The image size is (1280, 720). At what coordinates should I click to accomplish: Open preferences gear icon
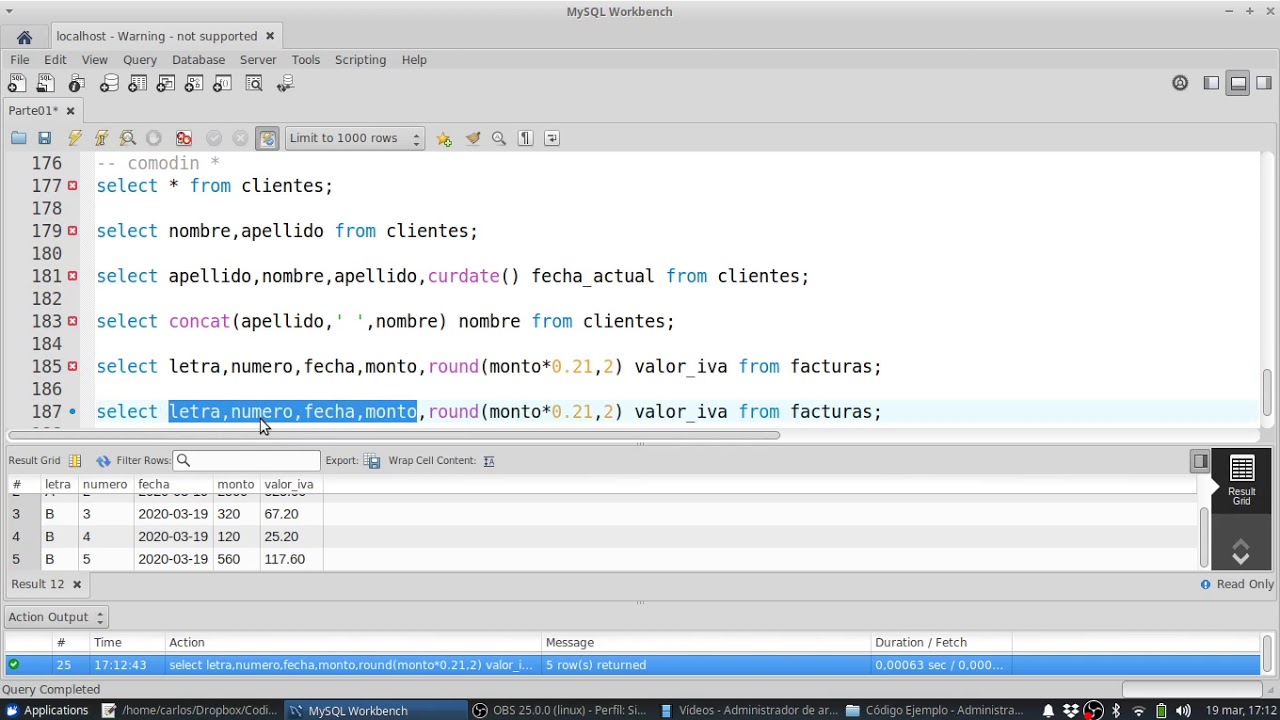(1180, 84)
